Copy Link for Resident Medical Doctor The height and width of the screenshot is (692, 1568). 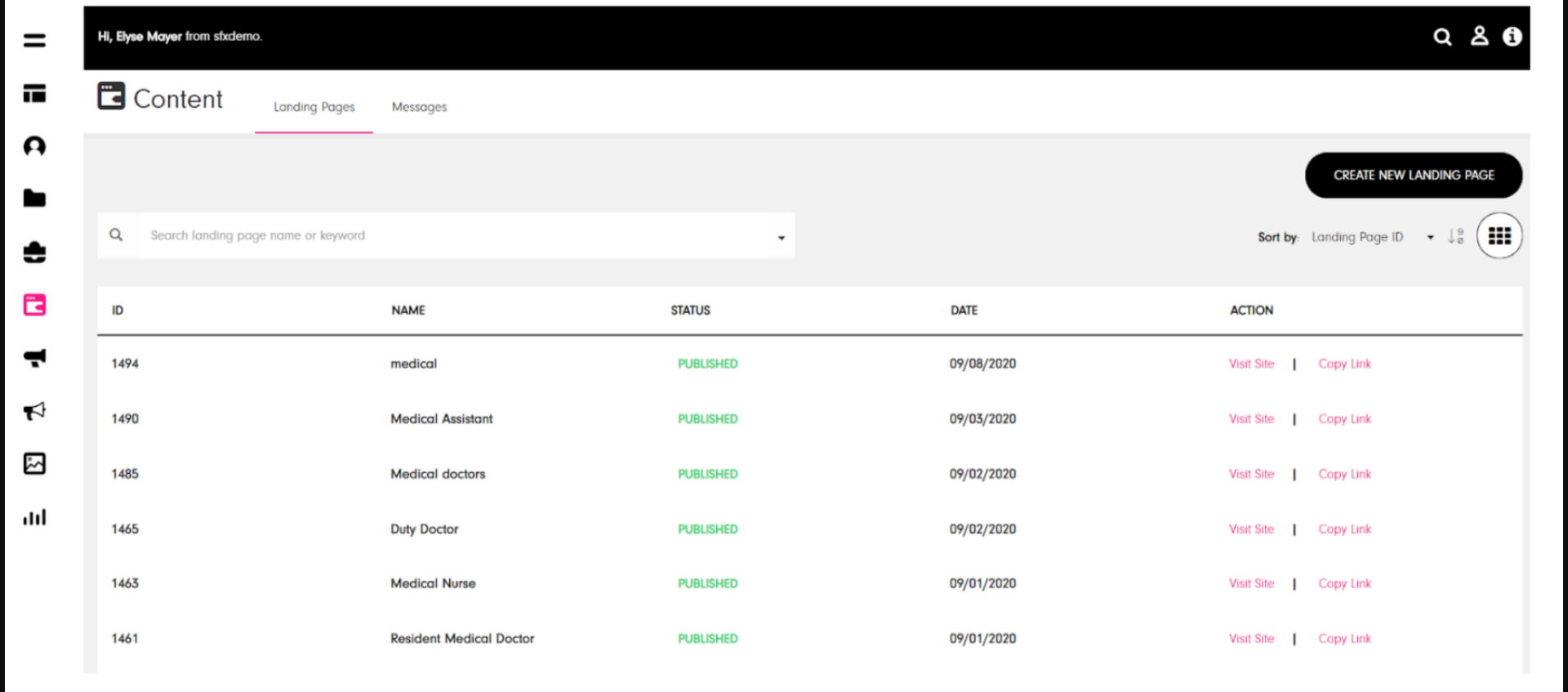pyautogui.click(x=1344, y=638)
